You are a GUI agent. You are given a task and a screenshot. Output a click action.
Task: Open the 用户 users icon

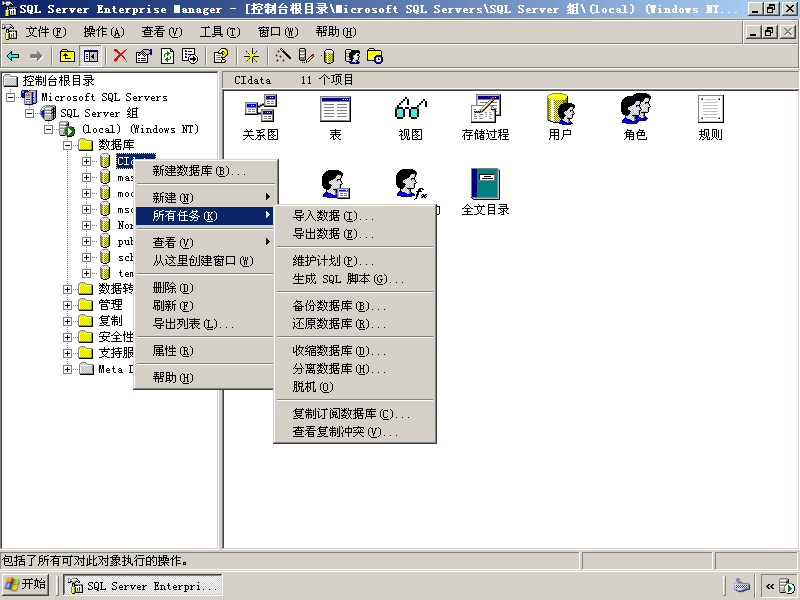560,117
